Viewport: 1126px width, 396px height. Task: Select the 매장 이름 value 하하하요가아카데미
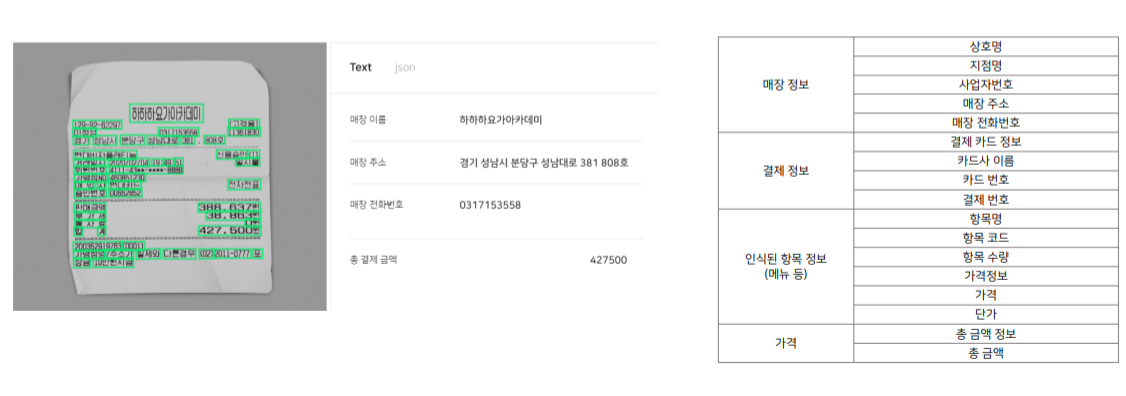[501, 119]
